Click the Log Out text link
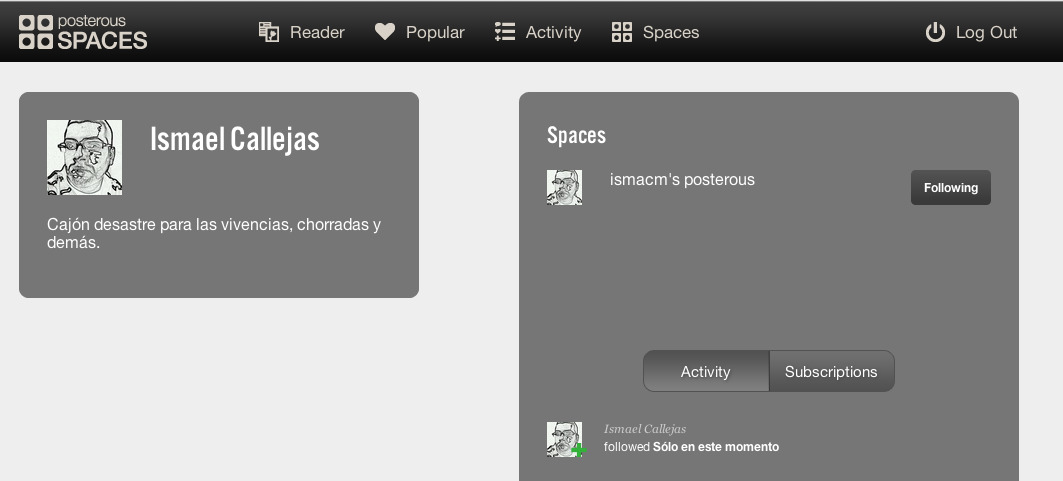Screen dimensions: 1063x481 [986, 32]
